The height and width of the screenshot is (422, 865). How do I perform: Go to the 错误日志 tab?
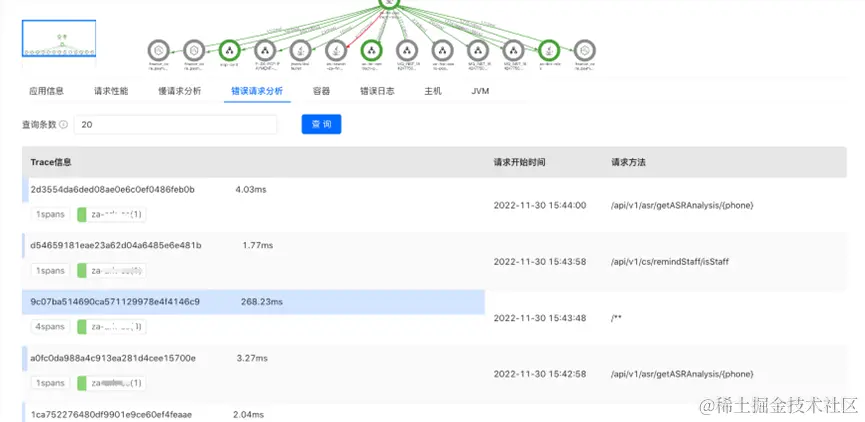[x=377, y=91]
